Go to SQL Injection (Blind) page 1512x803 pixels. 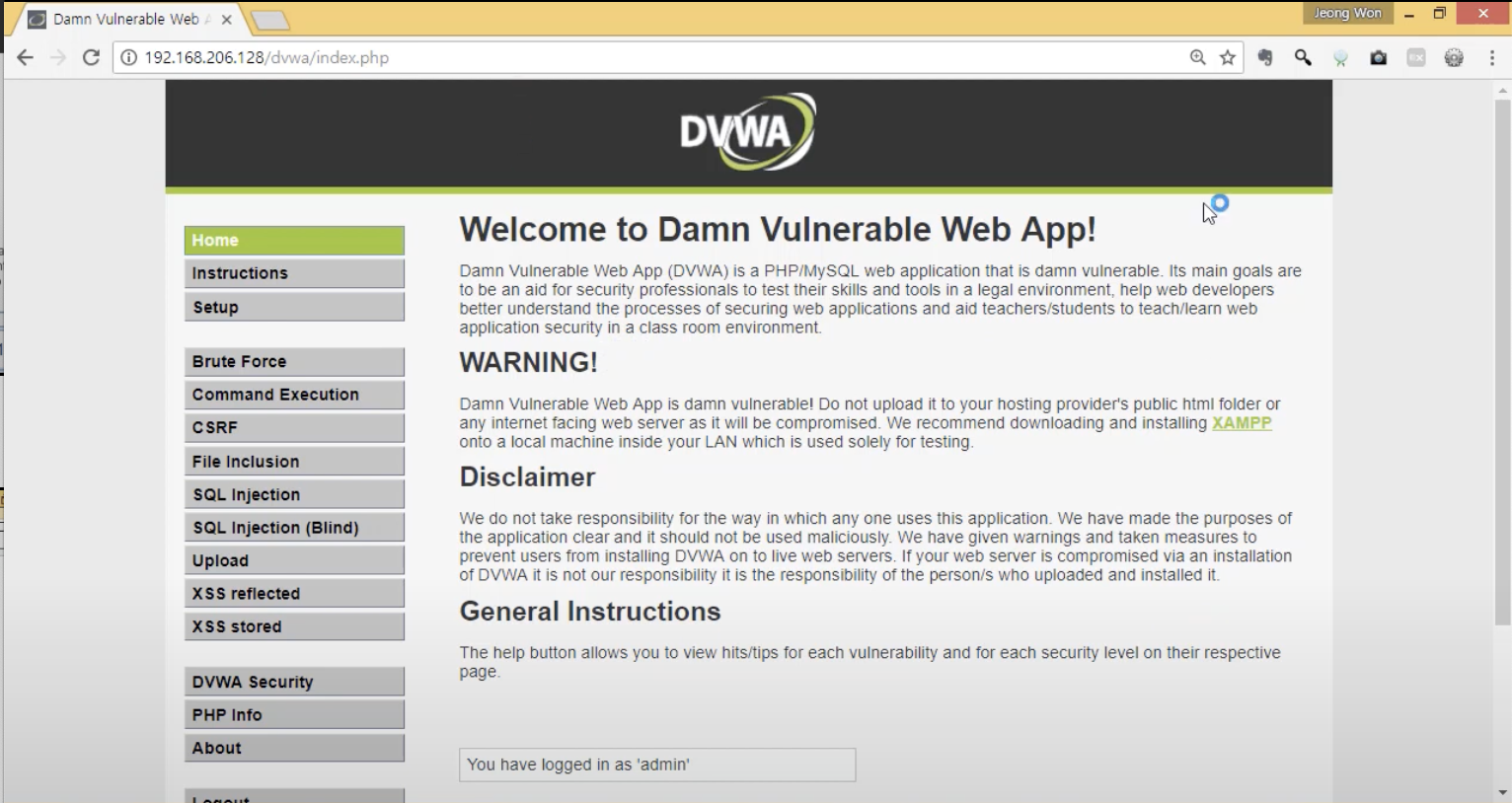[294, 527]
